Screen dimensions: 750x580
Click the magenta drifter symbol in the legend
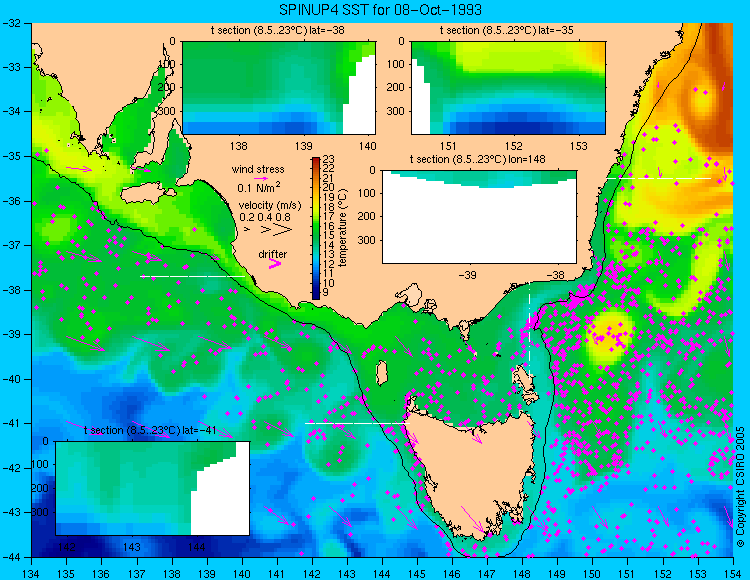coord(275,263)
